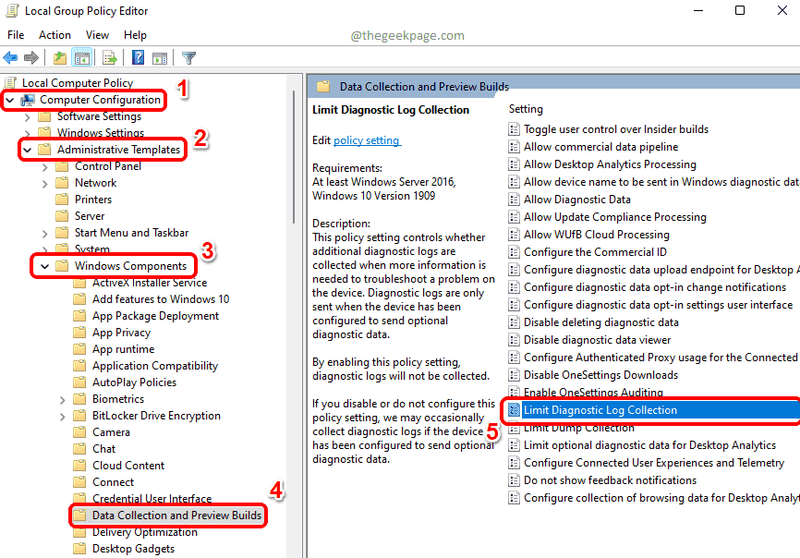Select Toggle user control over Insider builds
This screenshot has height=558, width=800.
coord(616,130)
